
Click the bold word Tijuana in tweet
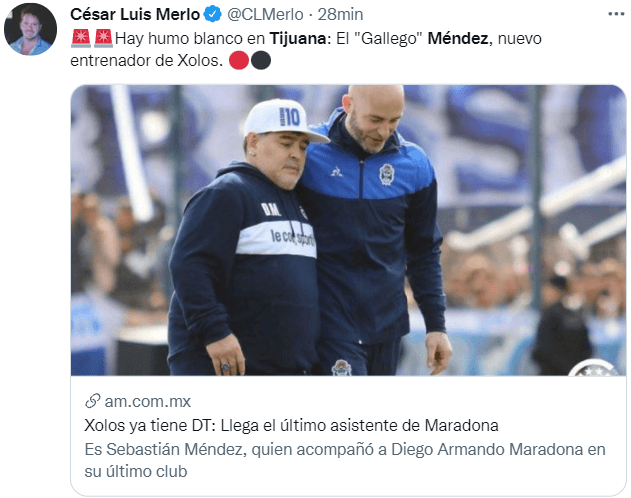[x=298, y=38]
